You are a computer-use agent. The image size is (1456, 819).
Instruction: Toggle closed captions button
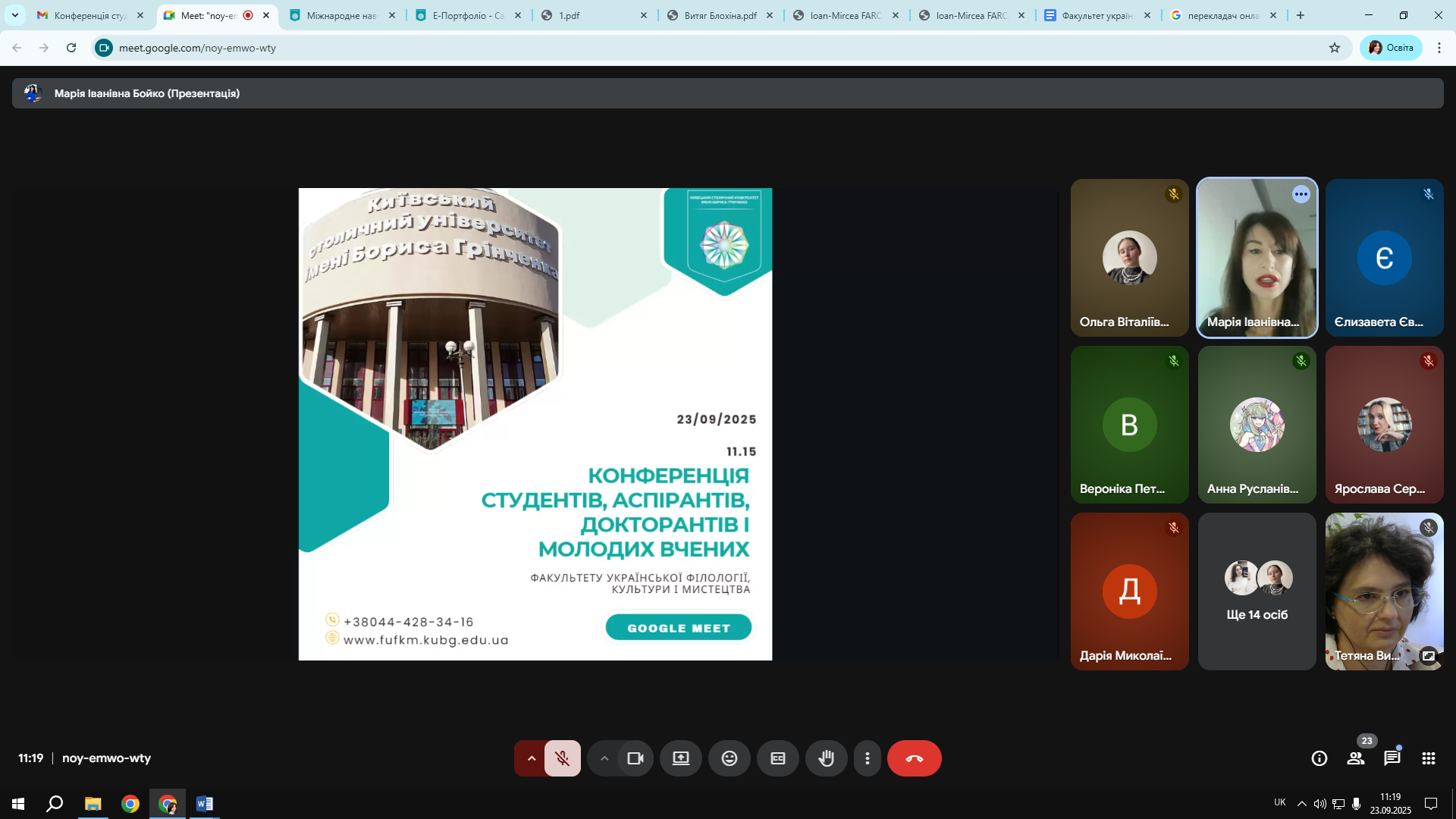click(x=777, y=758)
